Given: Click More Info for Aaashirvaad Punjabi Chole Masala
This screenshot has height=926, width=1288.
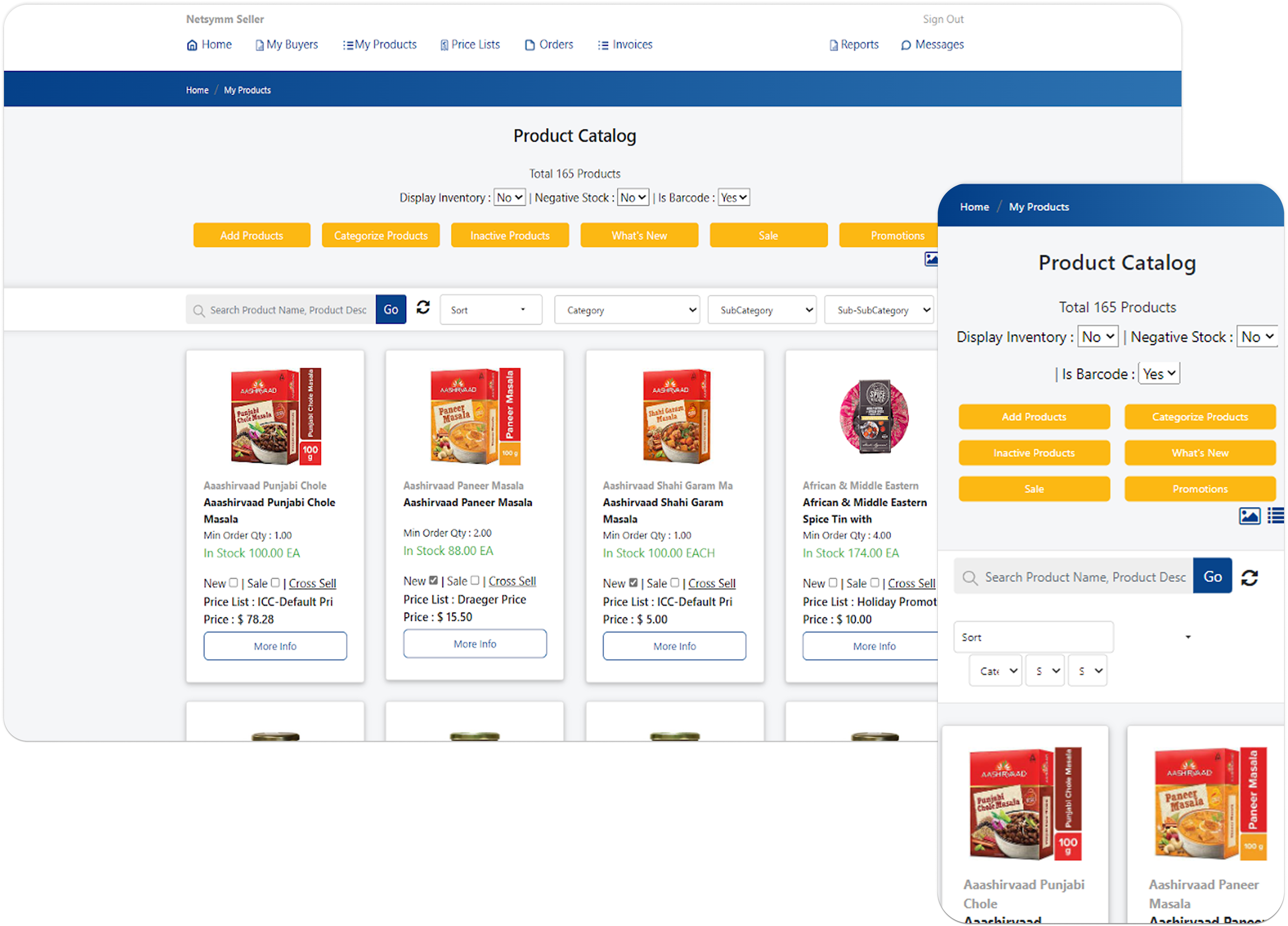Looking at the screenshot, I should (x=275, y=646).
